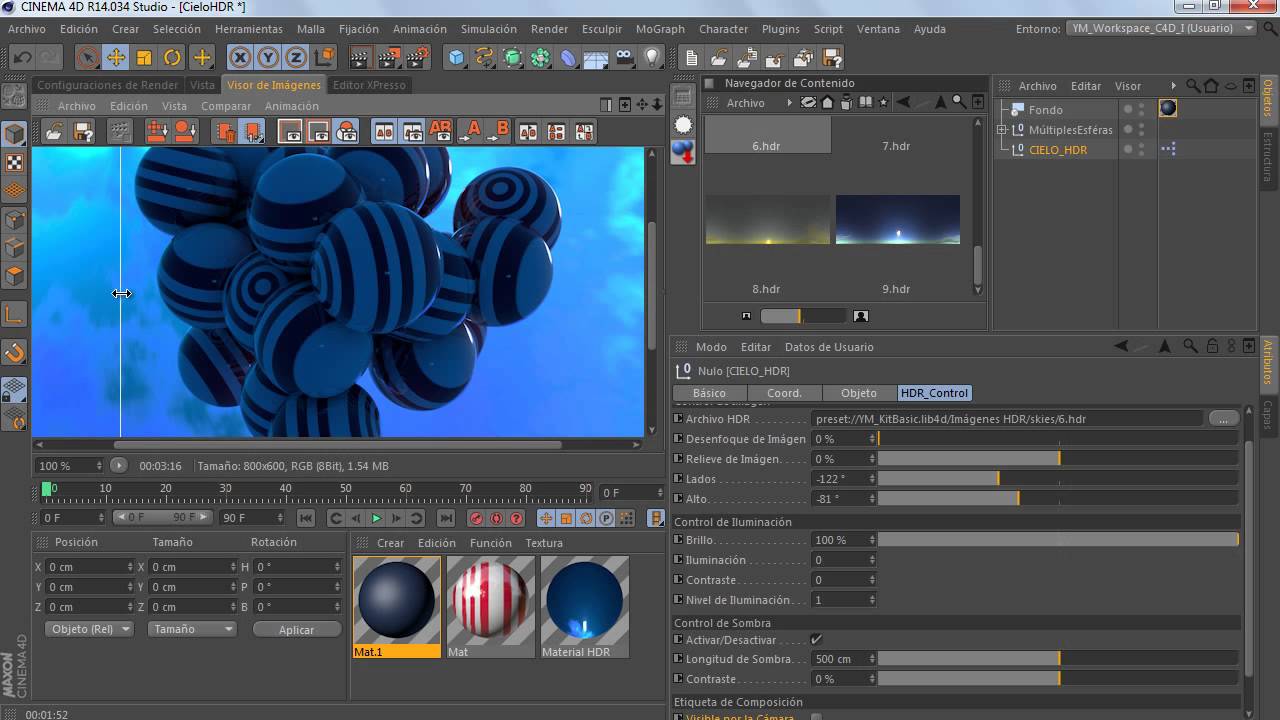Switch to the Configuraciones de Render tab
The image size is (1280, 720).
pyautogui.click(x=108, y=85)
